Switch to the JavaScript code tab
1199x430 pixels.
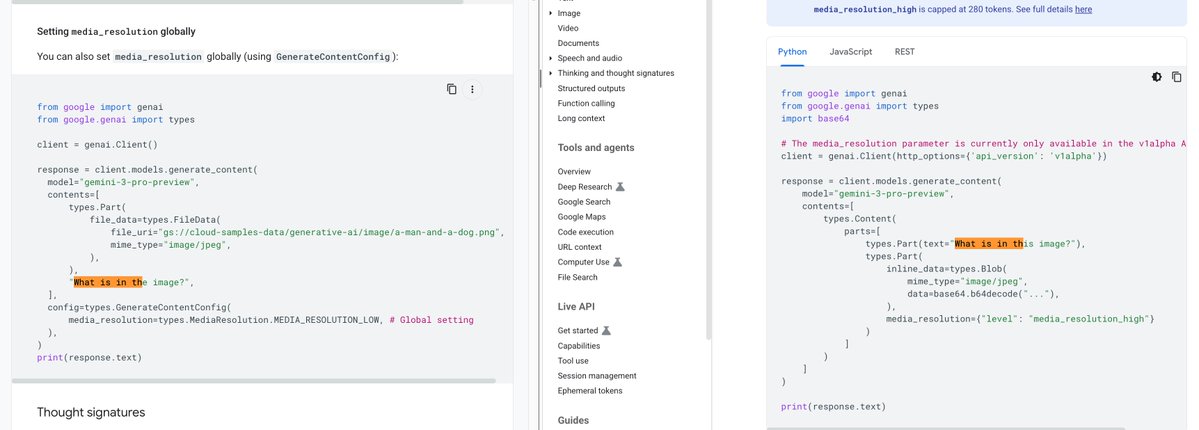pos(850,52)
